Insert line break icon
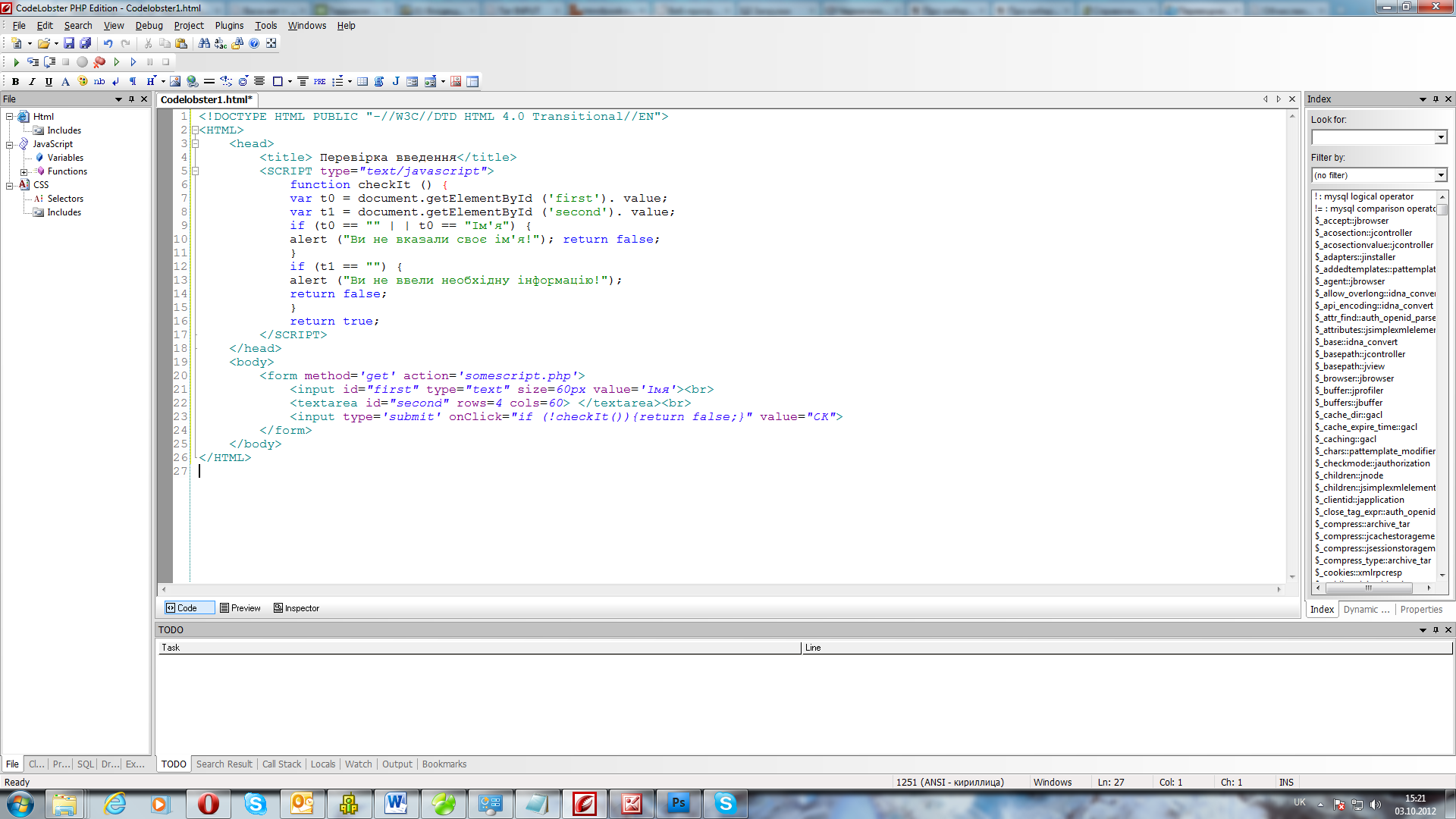Viewport: 1456px width, 819px height. point(115,81)
